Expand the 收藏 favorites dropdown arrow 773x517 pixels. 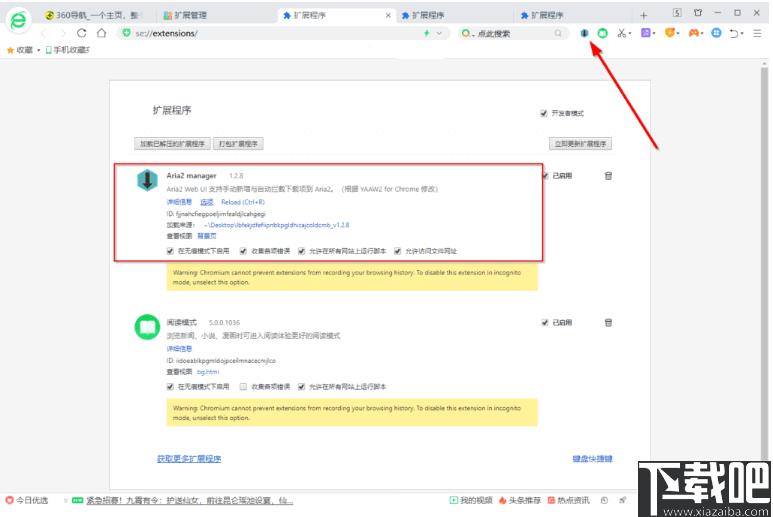pyautogui.click(x=38, y=50)
